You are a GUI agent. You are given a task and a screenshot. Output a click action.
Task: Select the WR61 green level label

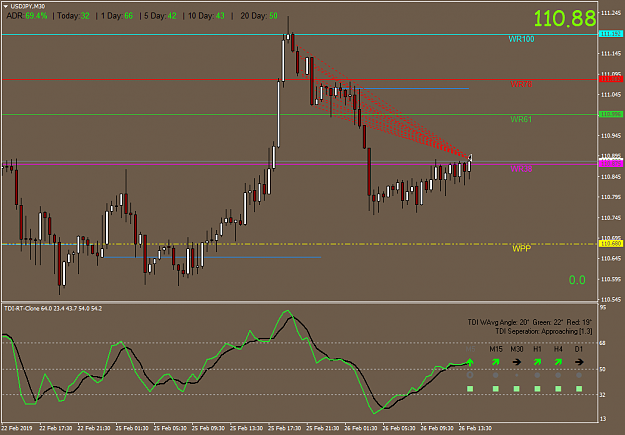tap(521, 119)
